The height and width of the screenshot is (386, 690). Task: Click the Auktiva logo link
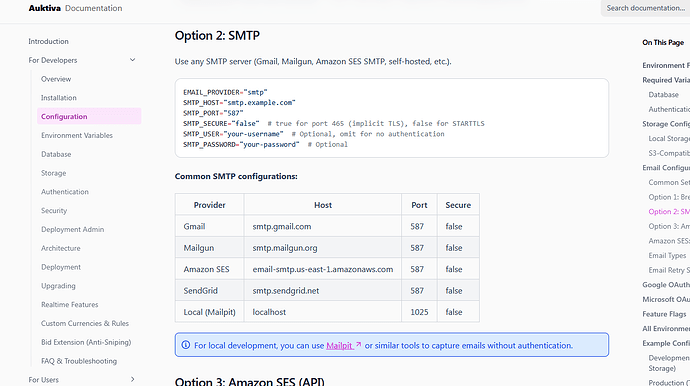(44, 8)
